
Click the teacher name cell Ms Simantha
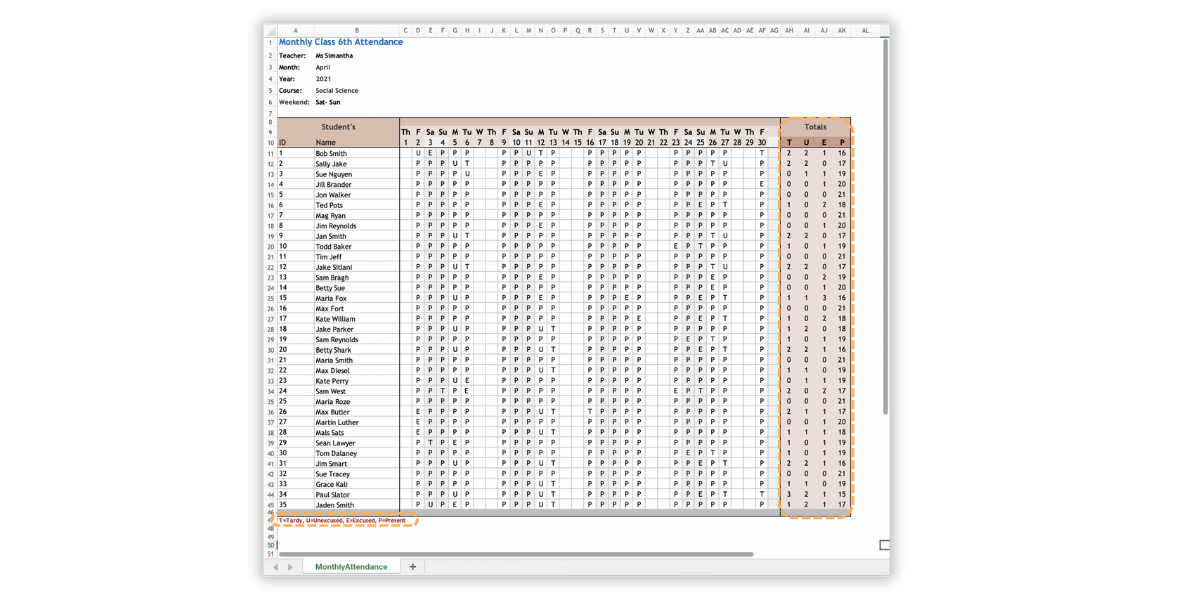point(334,56)
